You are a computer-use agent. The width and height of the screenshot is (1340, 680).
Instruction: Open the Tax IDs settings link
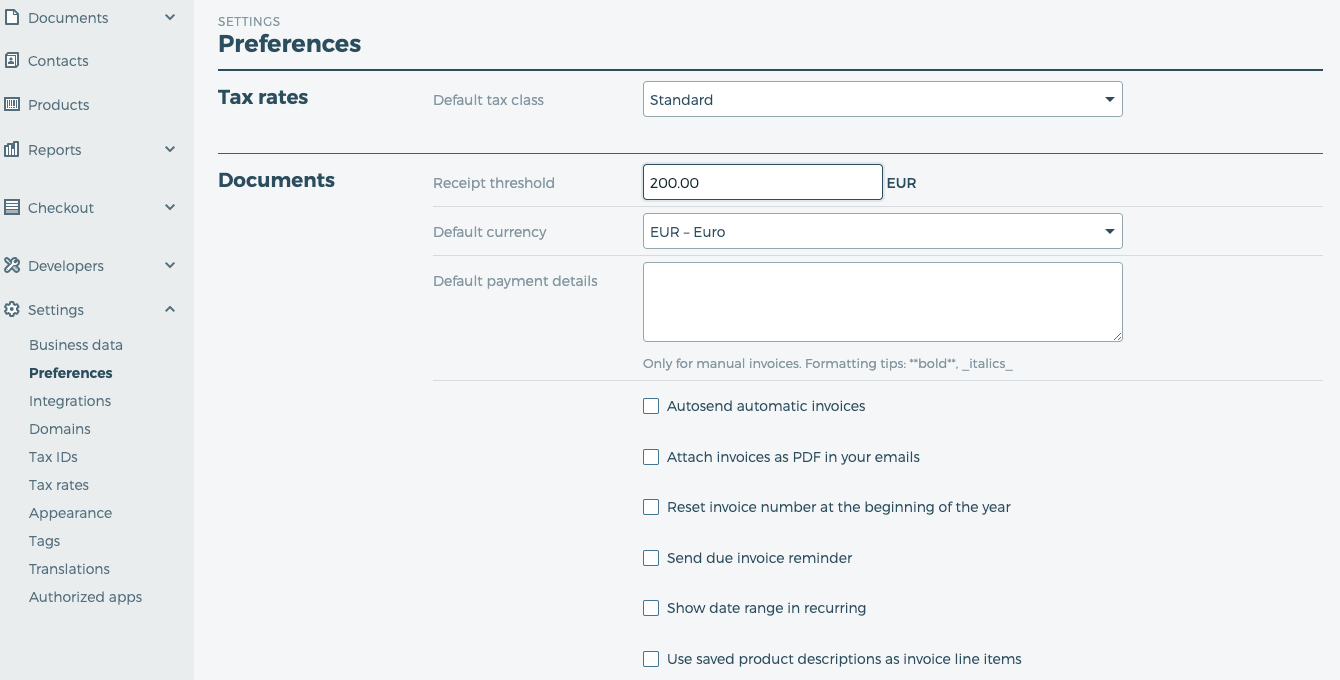[x=53, y=457]
